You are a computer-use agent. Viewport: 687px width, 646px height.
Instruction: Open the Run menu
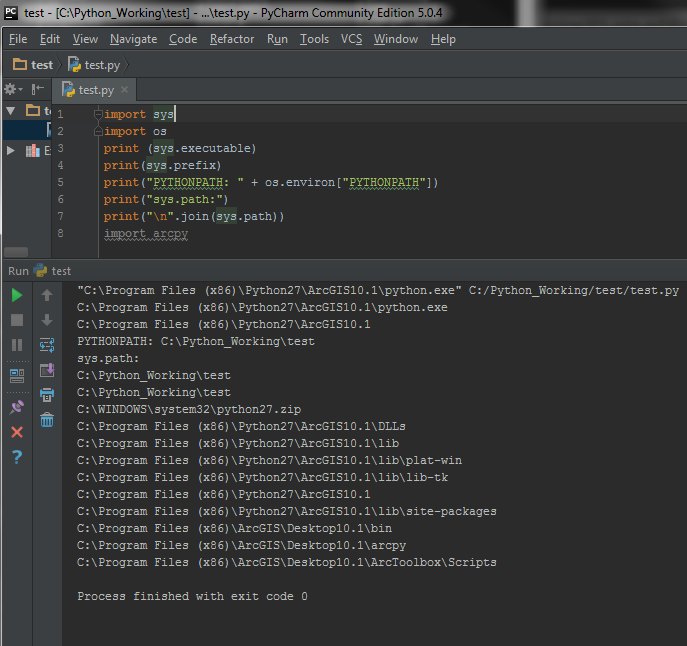[x=277, y=39]
